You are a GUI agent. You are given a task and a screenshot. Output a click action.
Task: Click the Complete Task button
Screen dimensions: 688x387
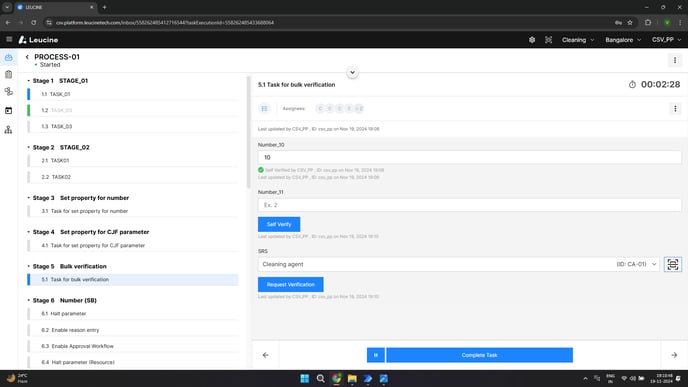[x=480, y=355]
